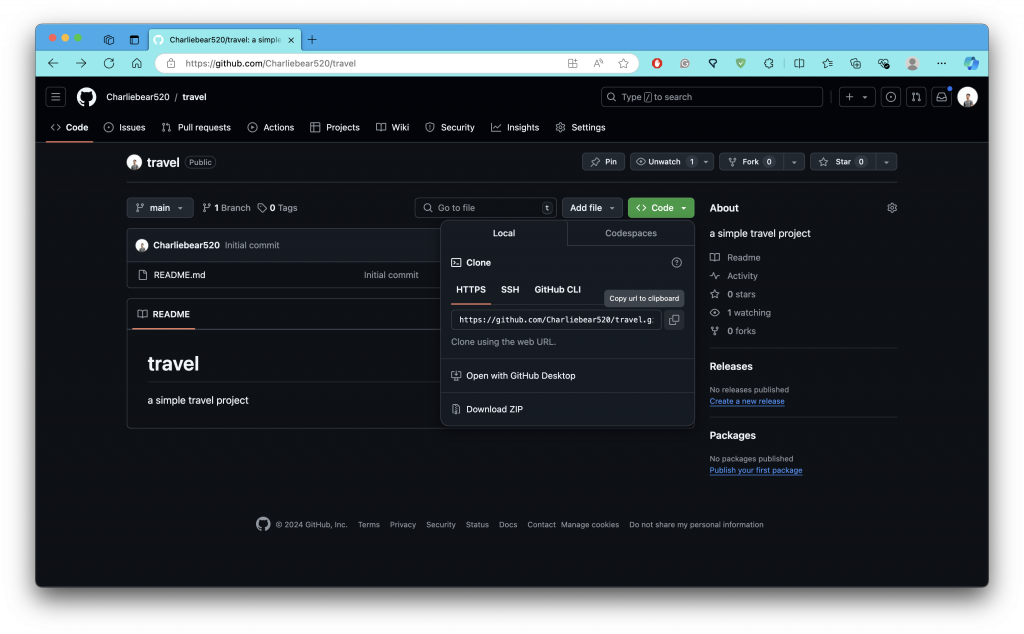
Task: Go to browser home page
Action: click(x=136, y=63)
